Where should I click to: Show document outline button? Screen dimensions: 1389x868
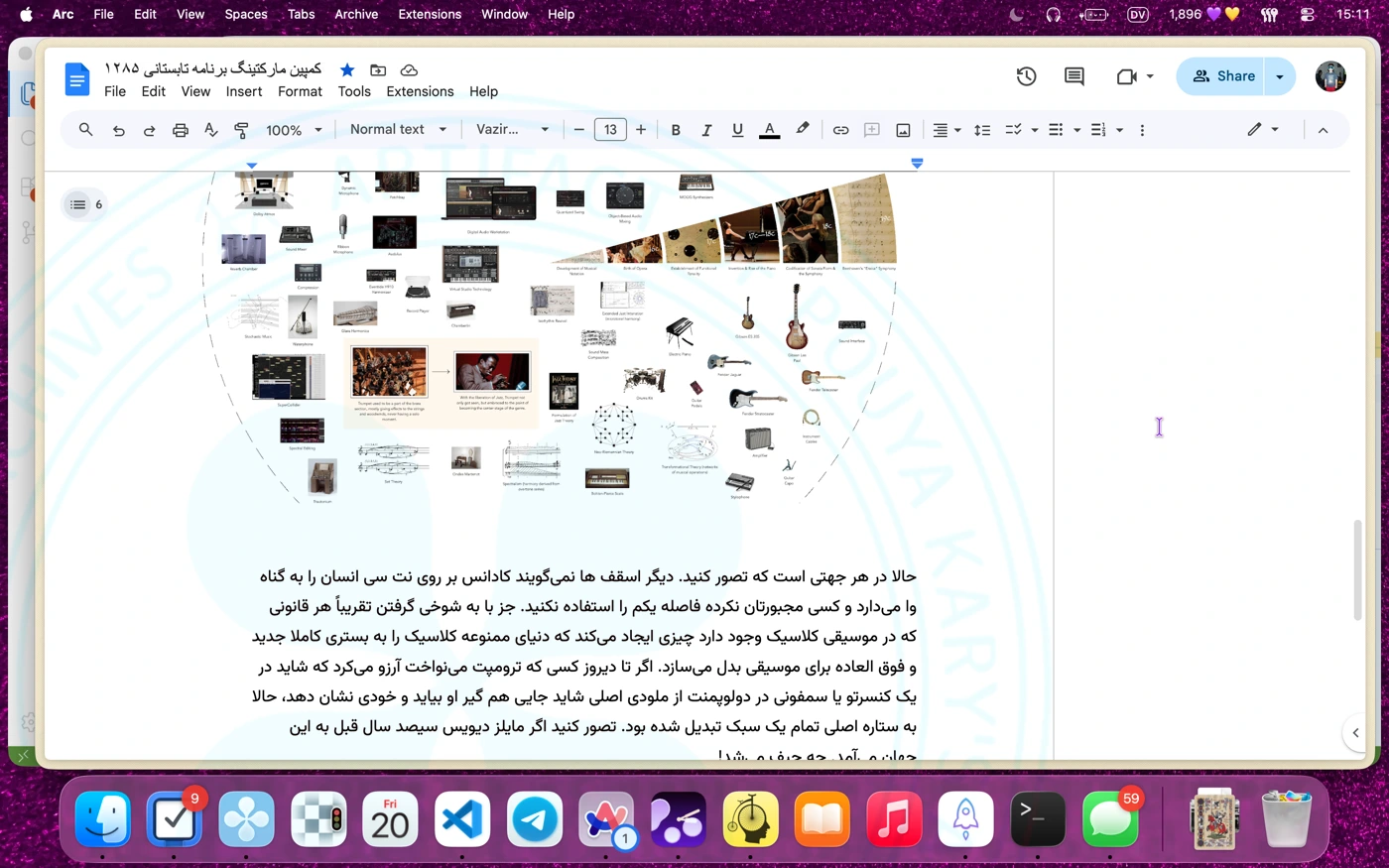tap(78, 204)
